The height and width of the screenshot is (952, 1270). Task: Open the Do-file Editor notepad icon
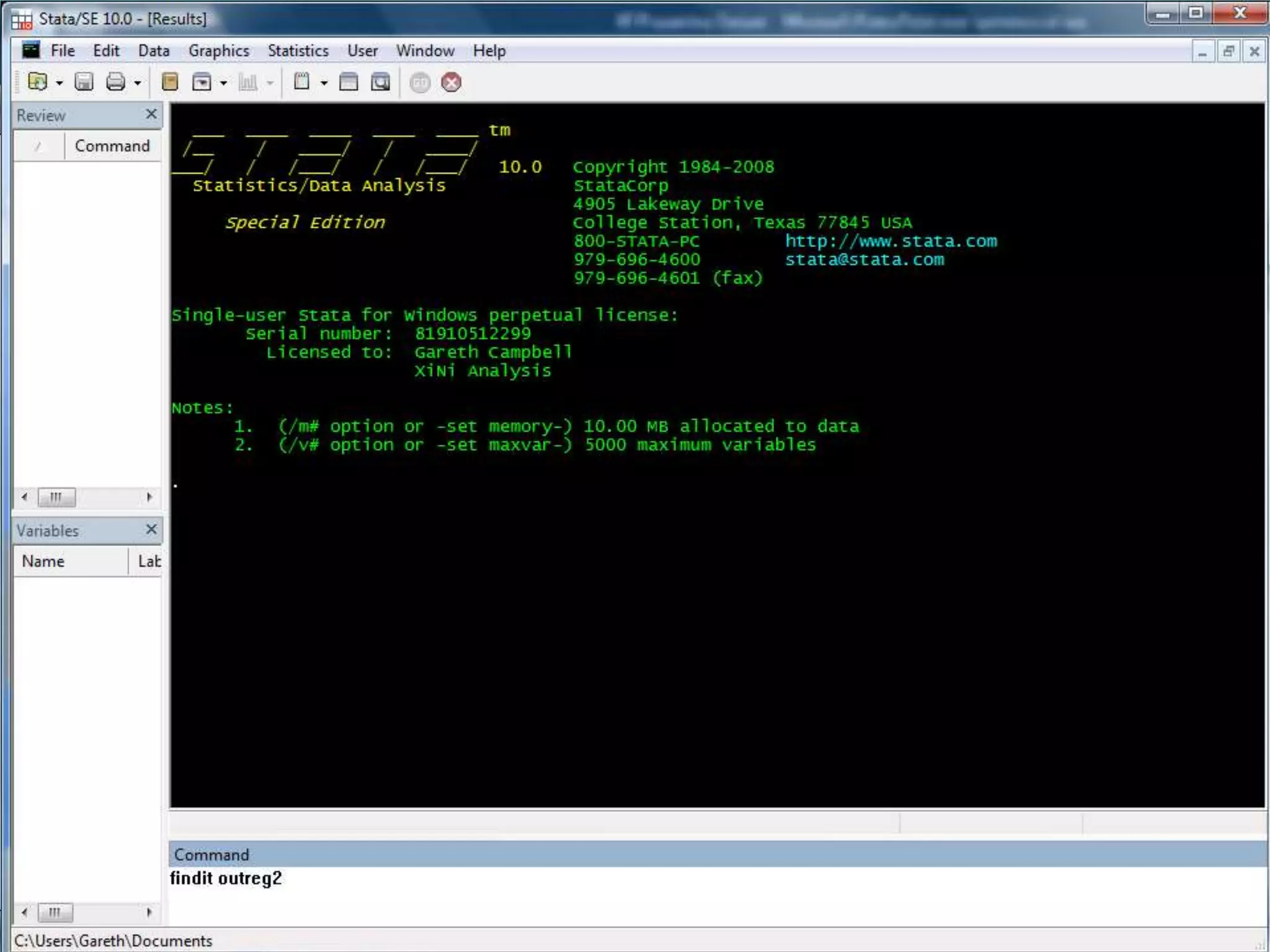[302, 82]
